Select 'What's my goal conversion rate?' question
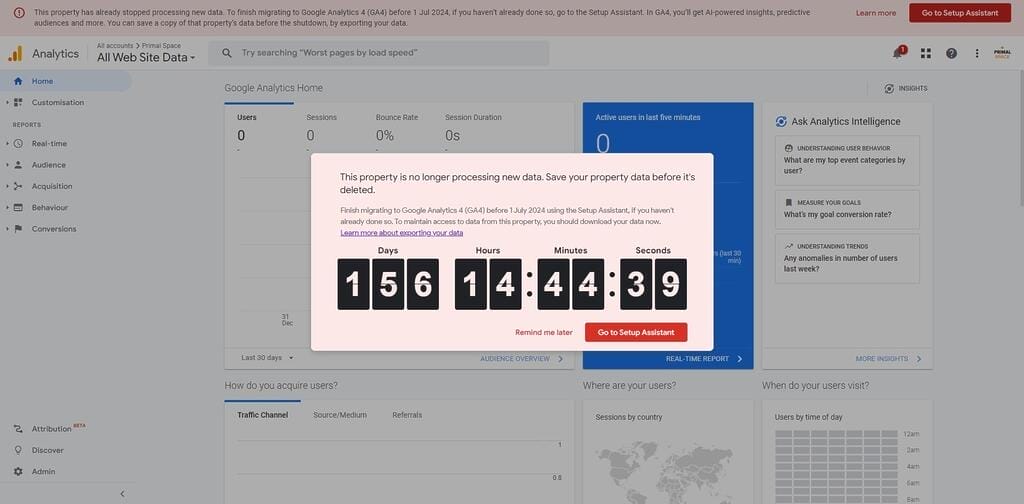 (x=847, y=209)
